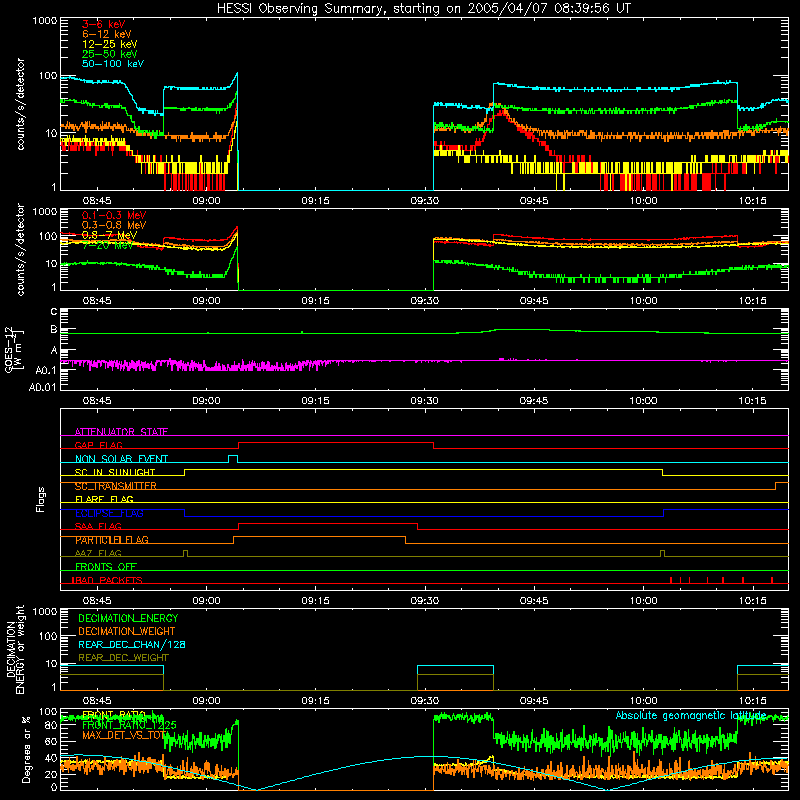
Task: Click the 'counts/s/detector' label of the MeV plot
Action: [x=20, y=249]
